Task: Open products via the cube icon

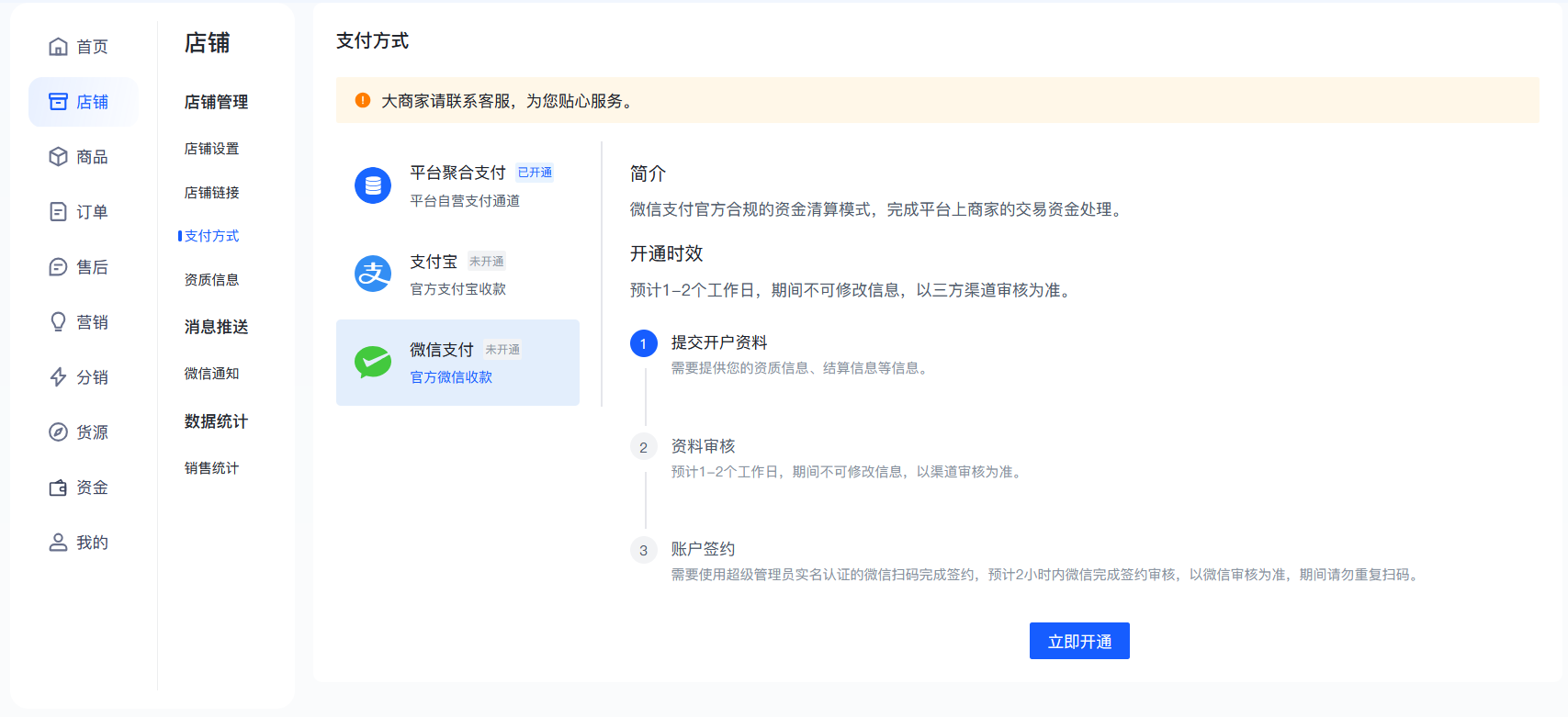Action: (58, 157)
